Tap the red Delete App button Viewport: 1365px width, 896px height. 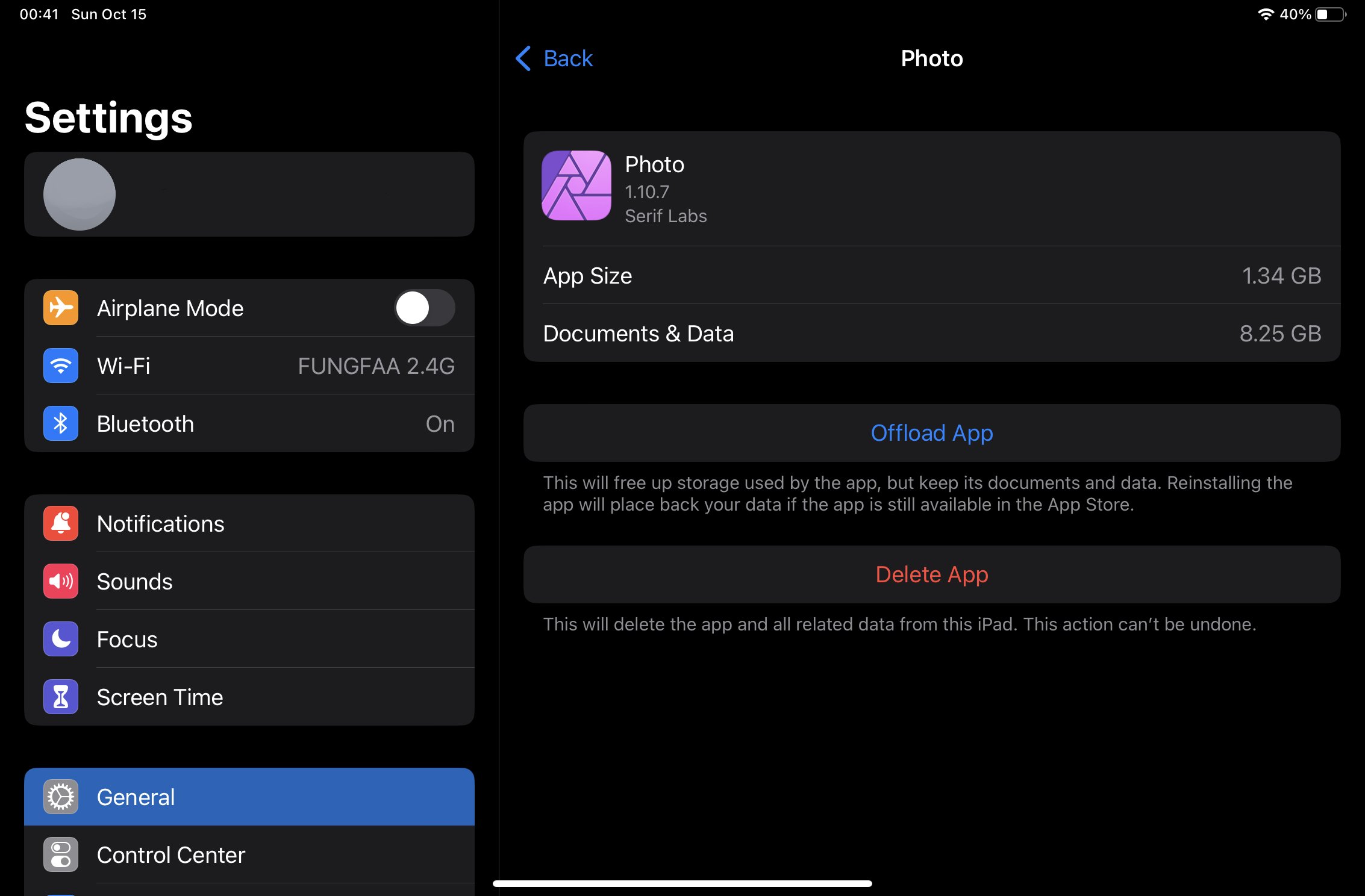(932, 574)
